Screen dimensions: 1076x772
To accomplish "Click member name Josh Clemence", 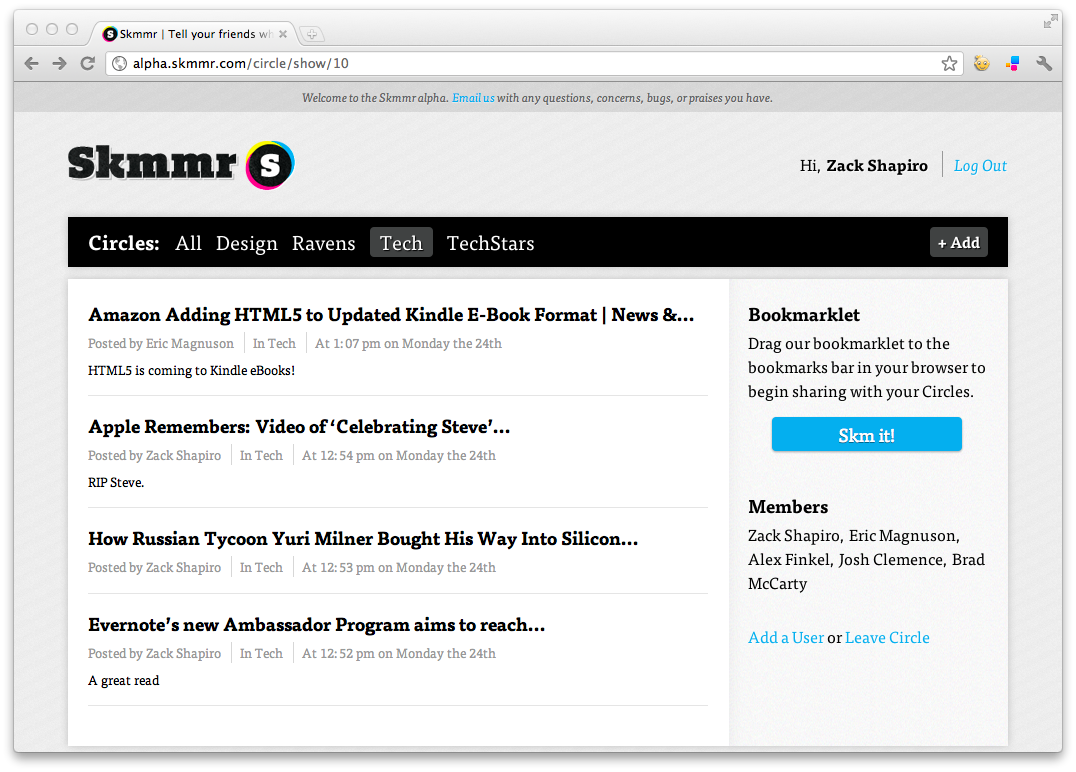I will click(x=891, y=560).
